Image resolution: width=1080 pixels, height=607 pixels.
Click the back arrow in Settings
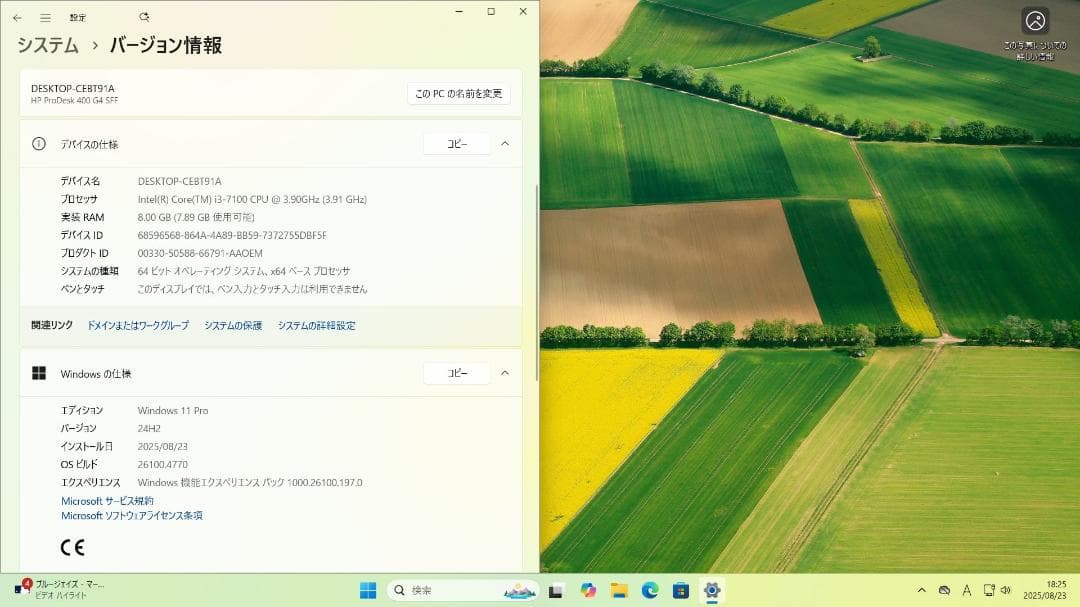[17, 16]
